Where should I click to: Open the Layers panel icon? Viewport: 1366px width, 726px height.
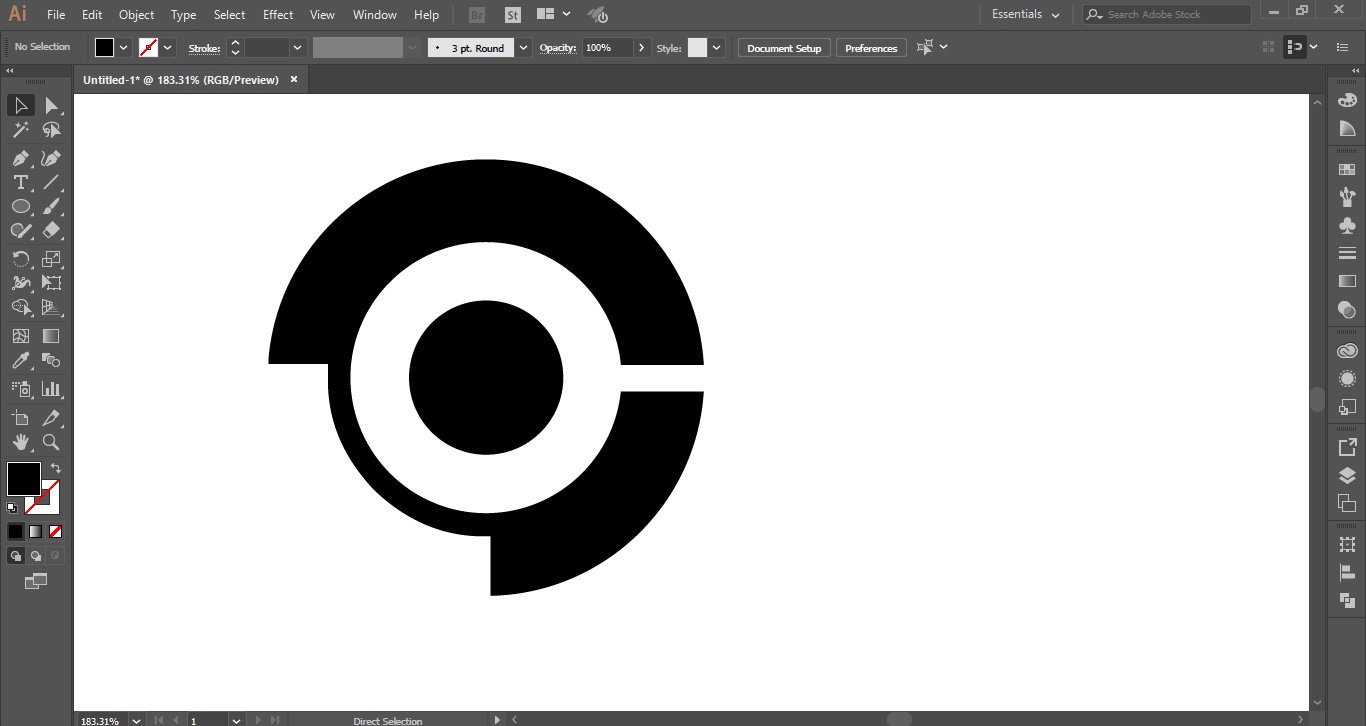point(1347,475)
